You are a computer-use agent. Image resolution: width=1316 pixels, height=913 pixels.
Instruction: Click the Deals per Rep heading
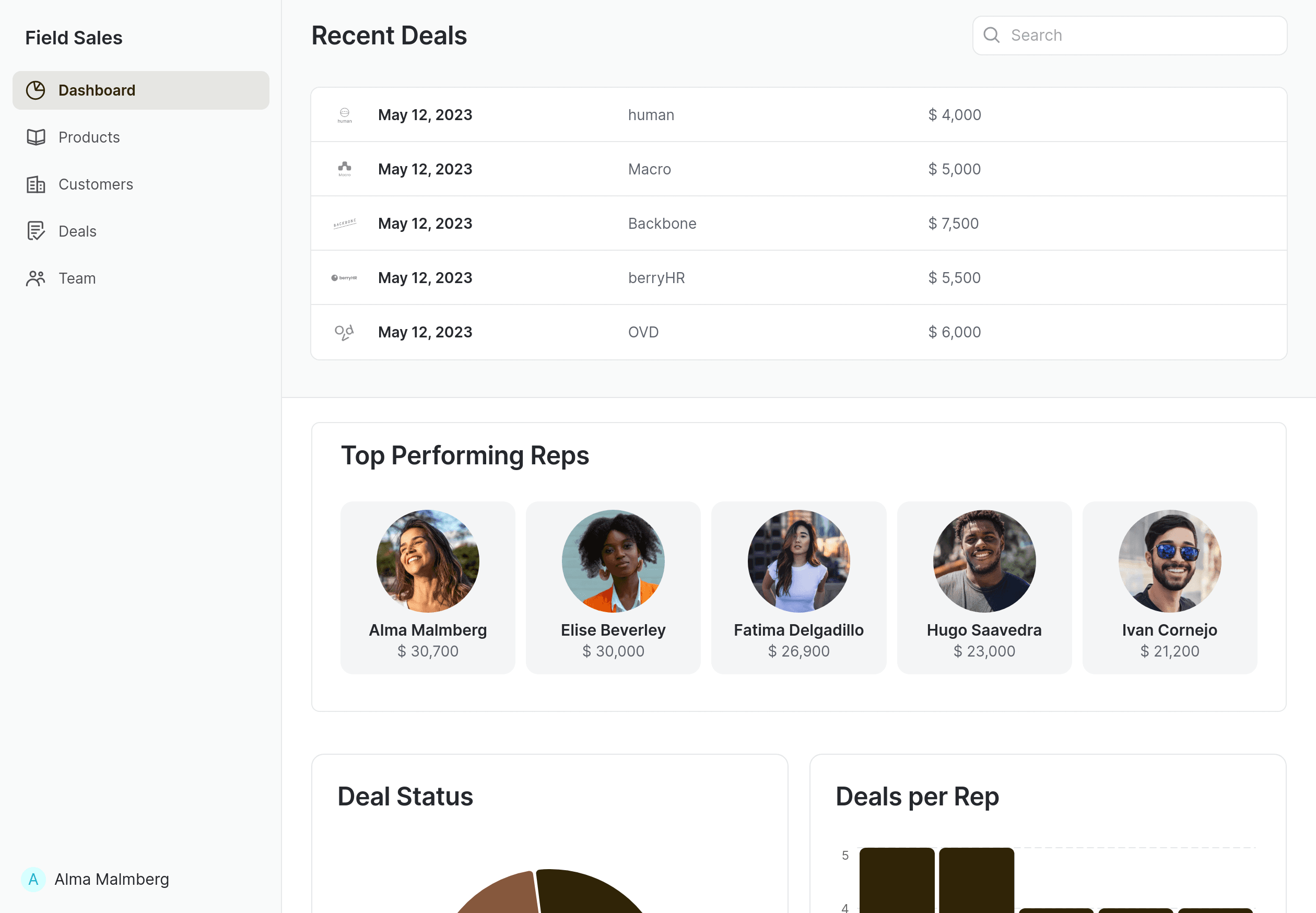pos(917,797)
